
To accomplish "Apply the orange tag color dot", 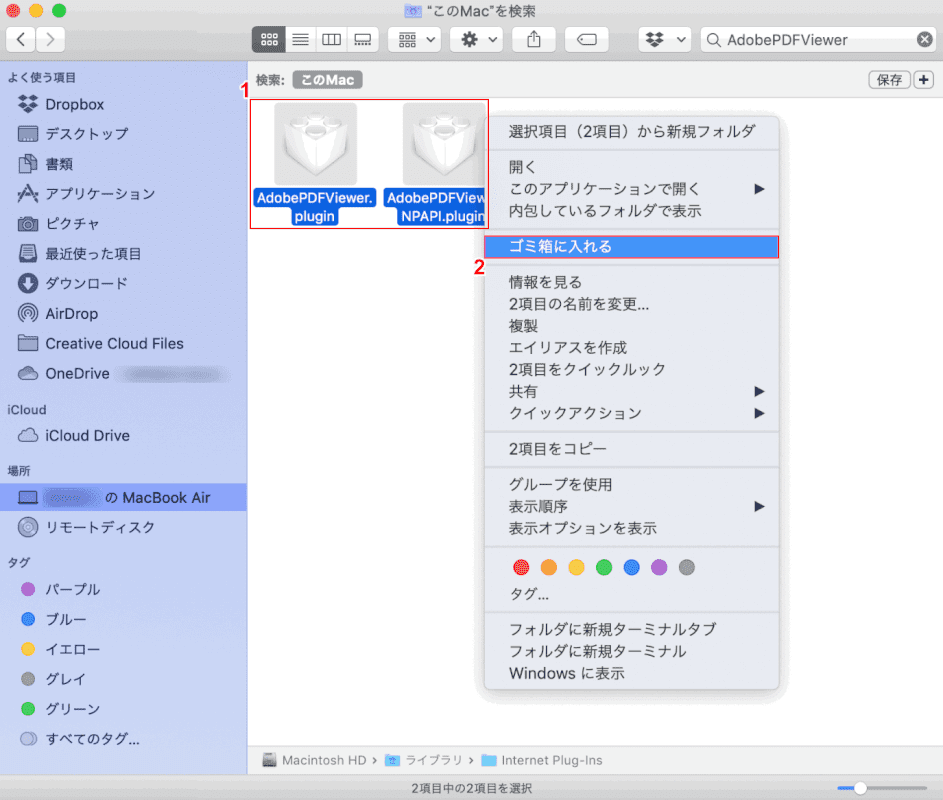I will click(548, 567).
